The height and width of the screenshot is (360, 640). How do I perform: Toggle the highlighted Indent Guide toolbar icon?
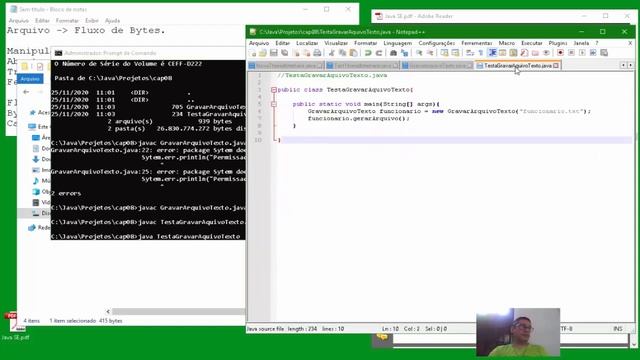point(492,53)
